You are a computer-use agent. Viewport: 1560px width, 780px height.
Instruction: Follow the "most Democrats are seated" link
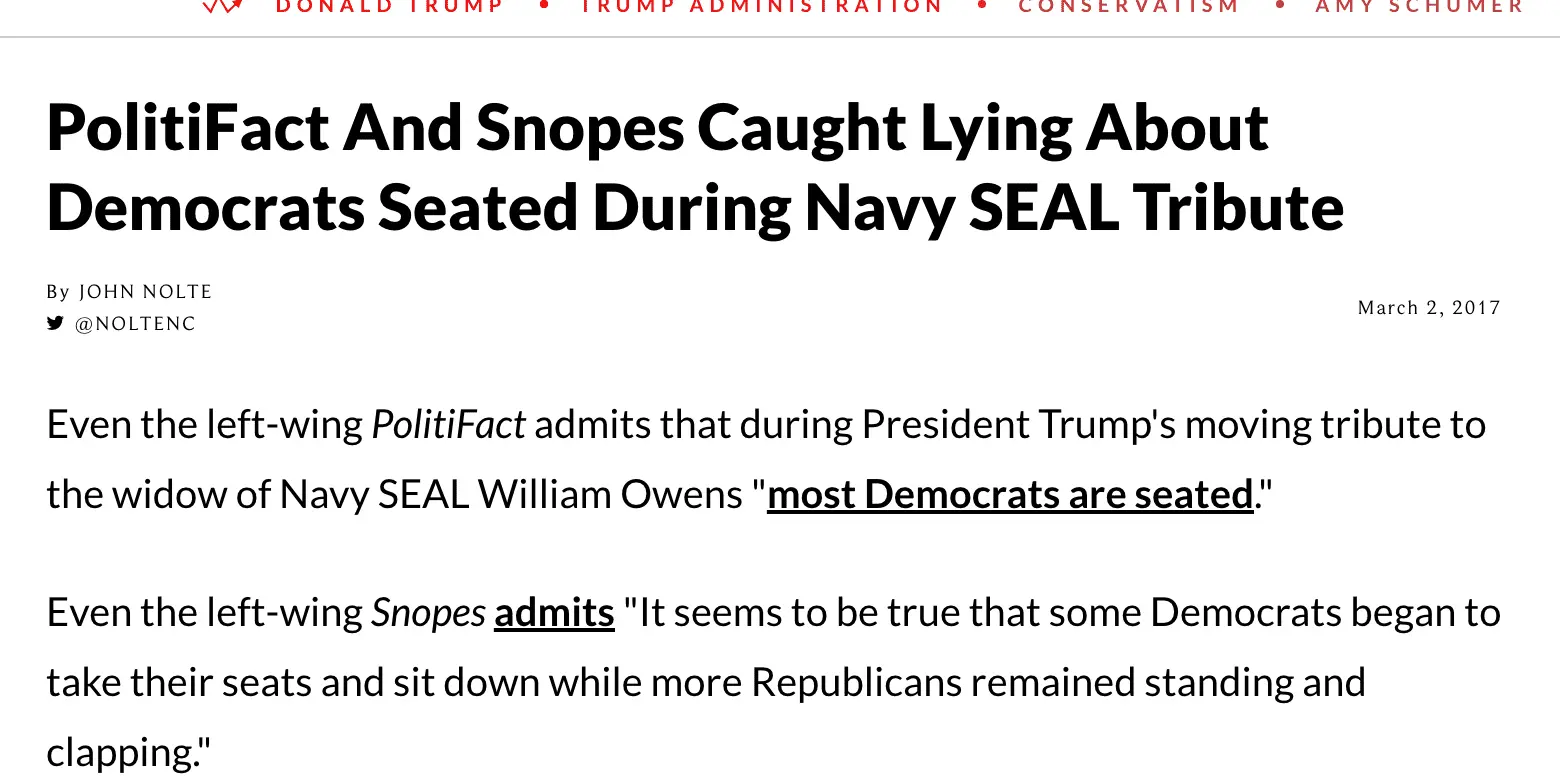tap(1009, 495)
